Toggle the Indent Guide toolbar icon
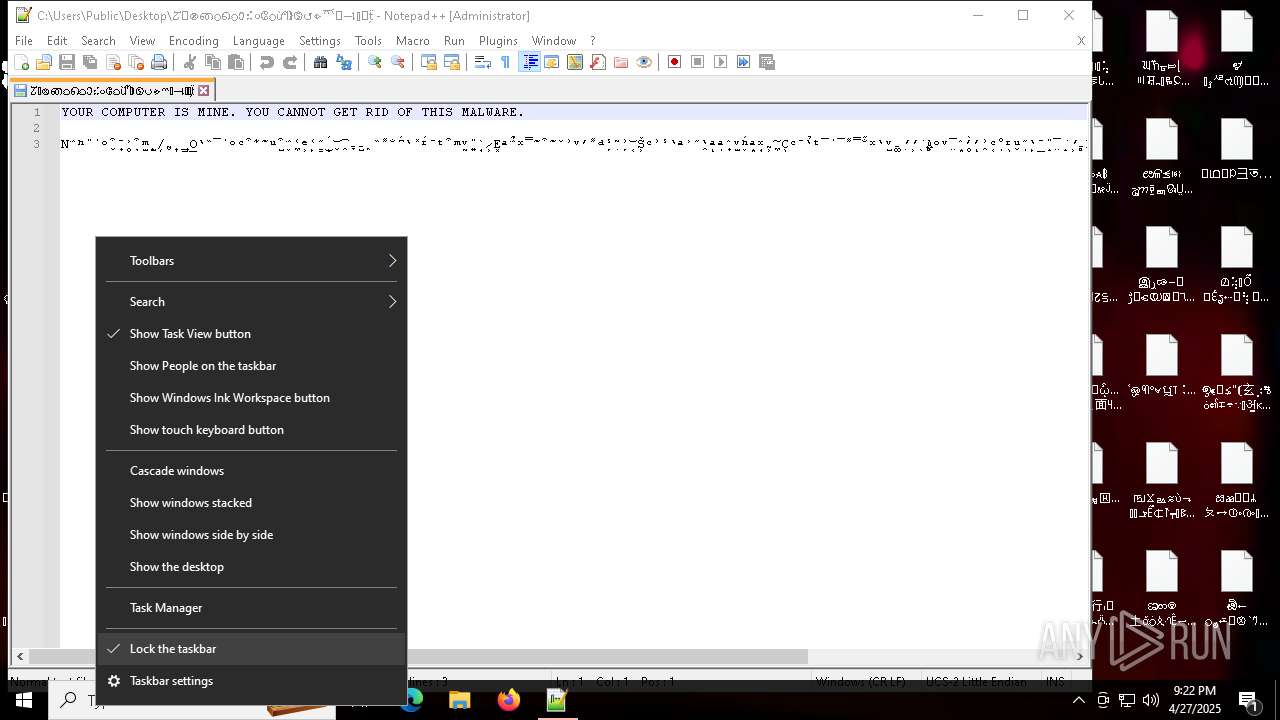This screenshot has width=1280, height=720. click(530, 62)
